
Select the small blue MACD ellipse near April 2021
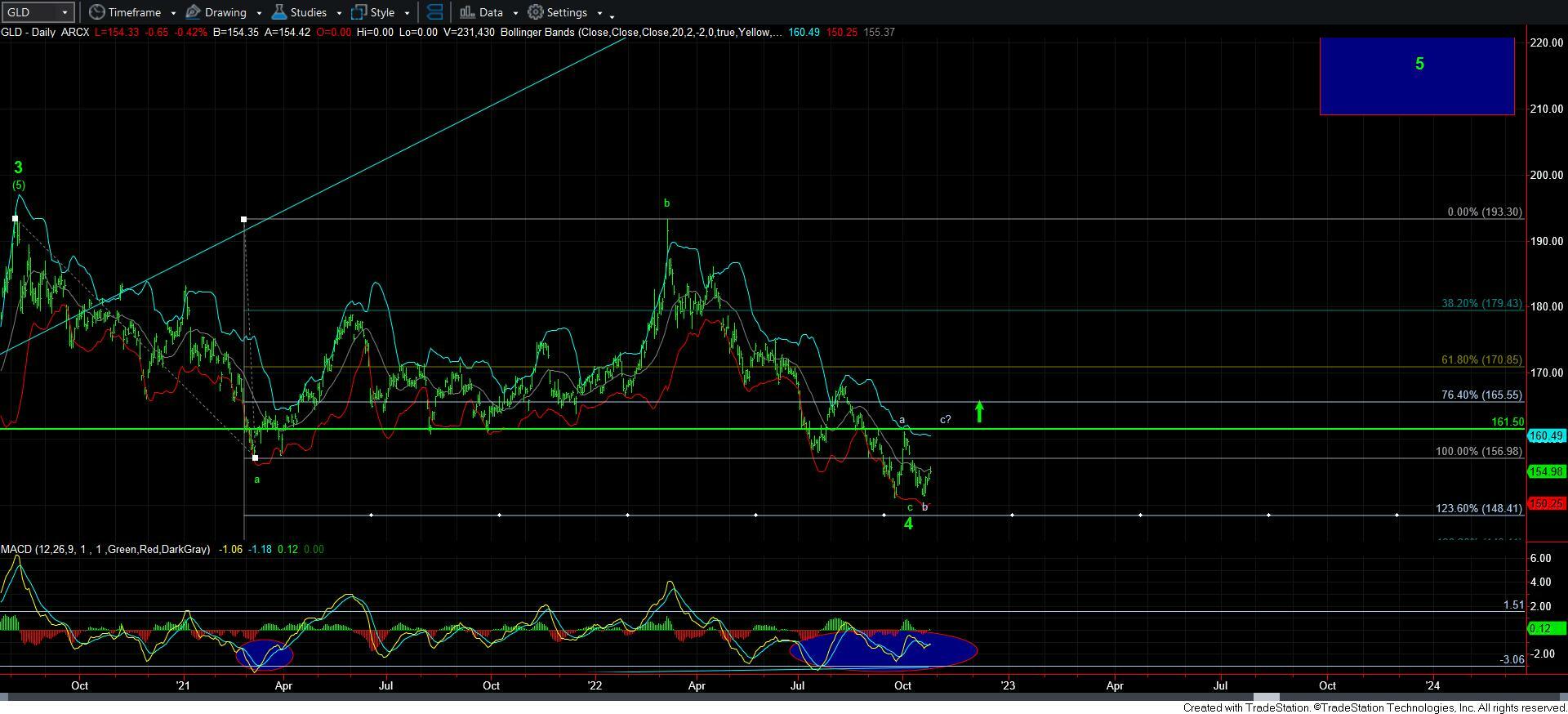coord(265,654)
